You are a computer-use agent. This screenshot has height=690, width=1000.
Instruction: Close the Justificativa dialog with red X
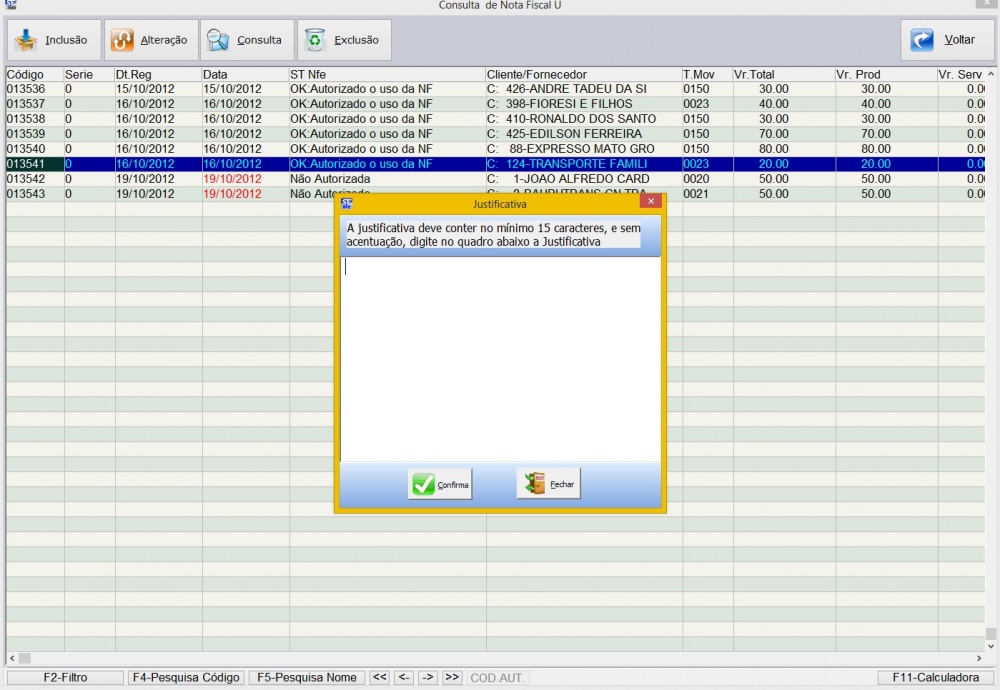(x=651, y=202)
